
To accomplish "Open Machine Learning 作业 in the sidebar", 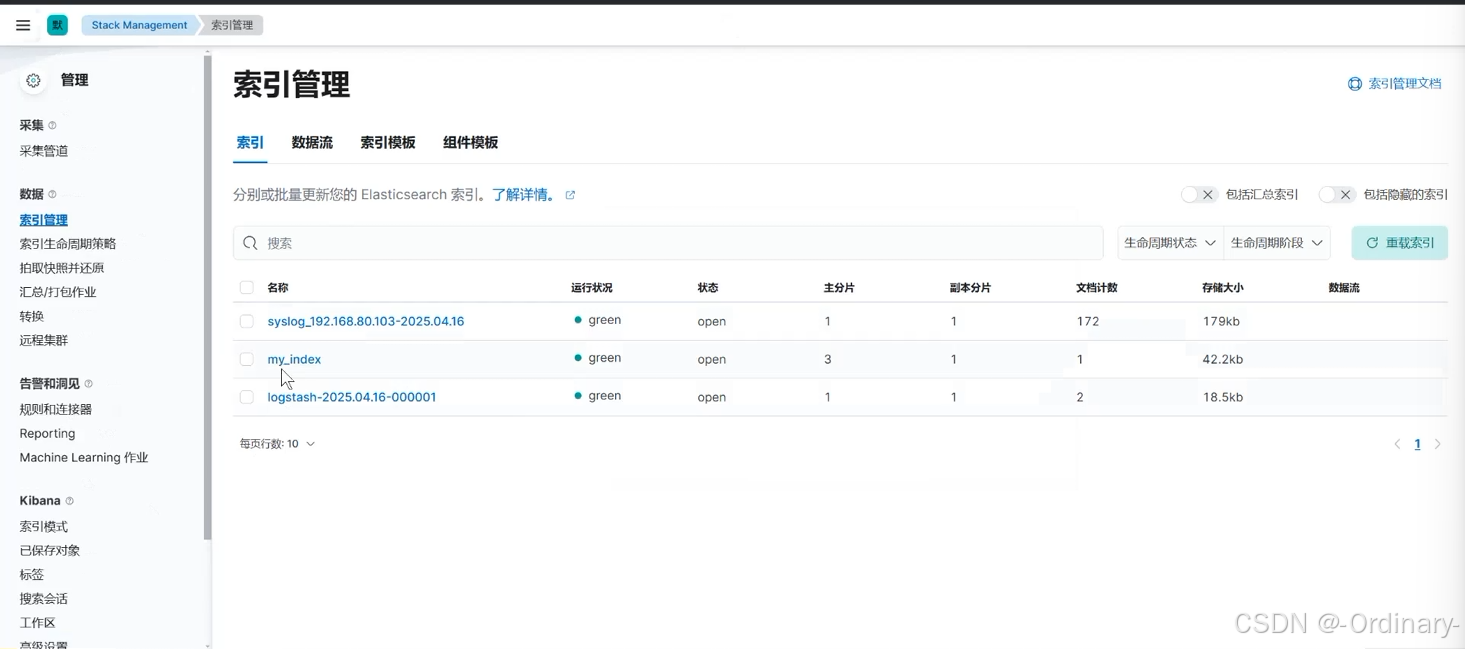I will point(84,457).
